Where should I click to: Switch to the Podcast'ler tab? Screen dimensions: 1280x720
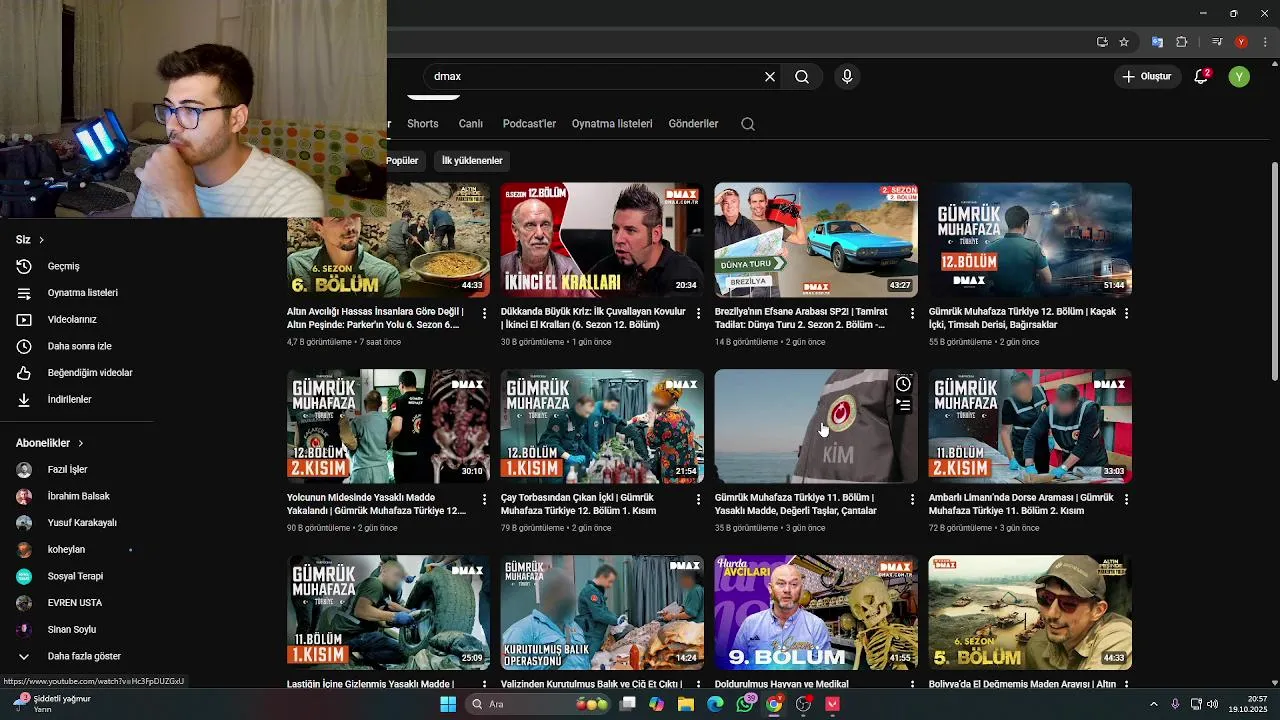pyautogui.click(x=529, y=124)
